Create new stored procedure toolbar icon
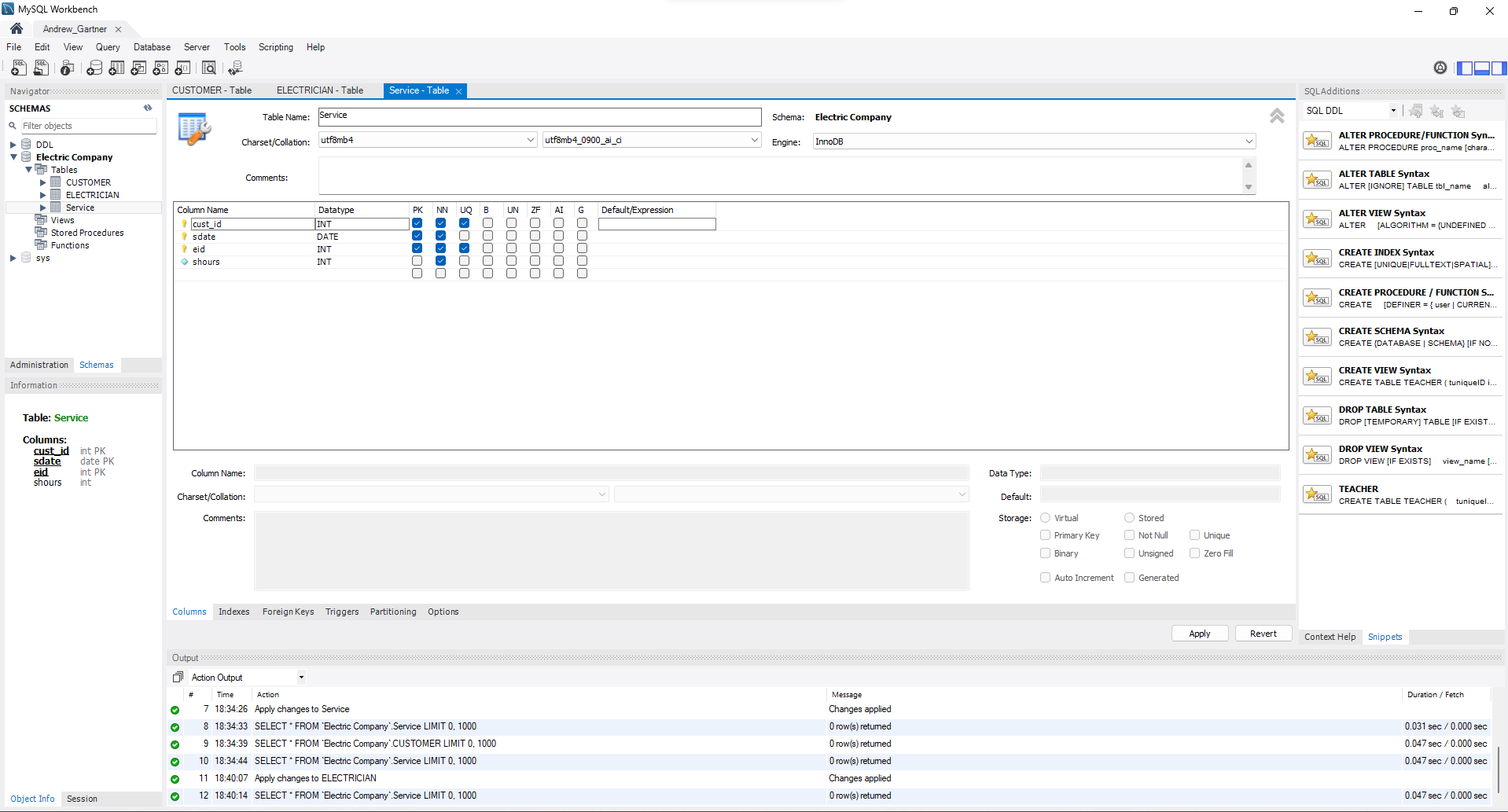1508x812 pixels. [x=160, y=68]
